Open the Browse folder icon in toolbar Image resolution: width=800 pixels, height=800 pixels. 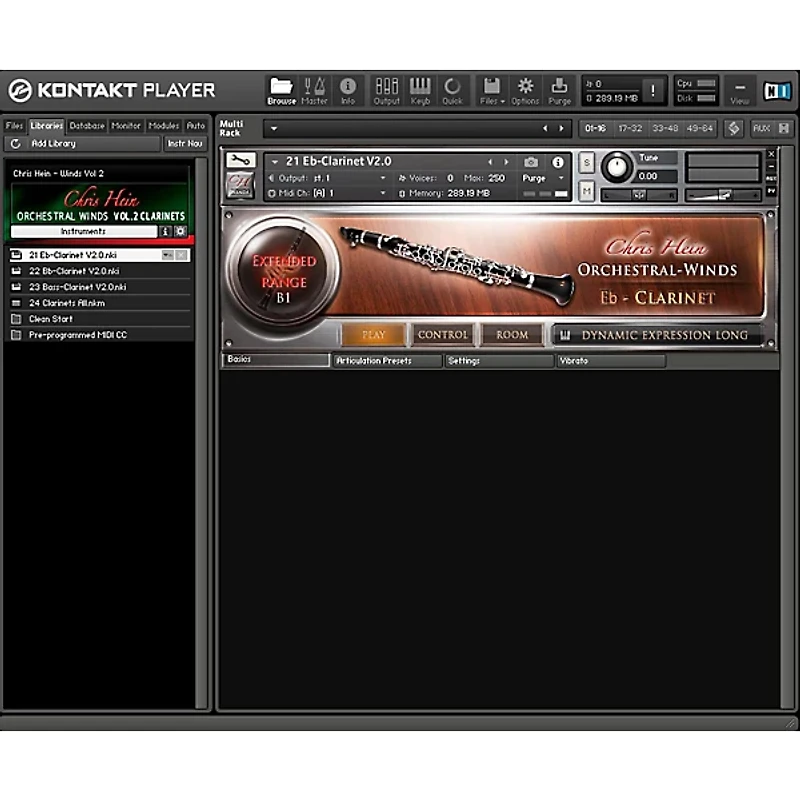(x=281, y=91)
